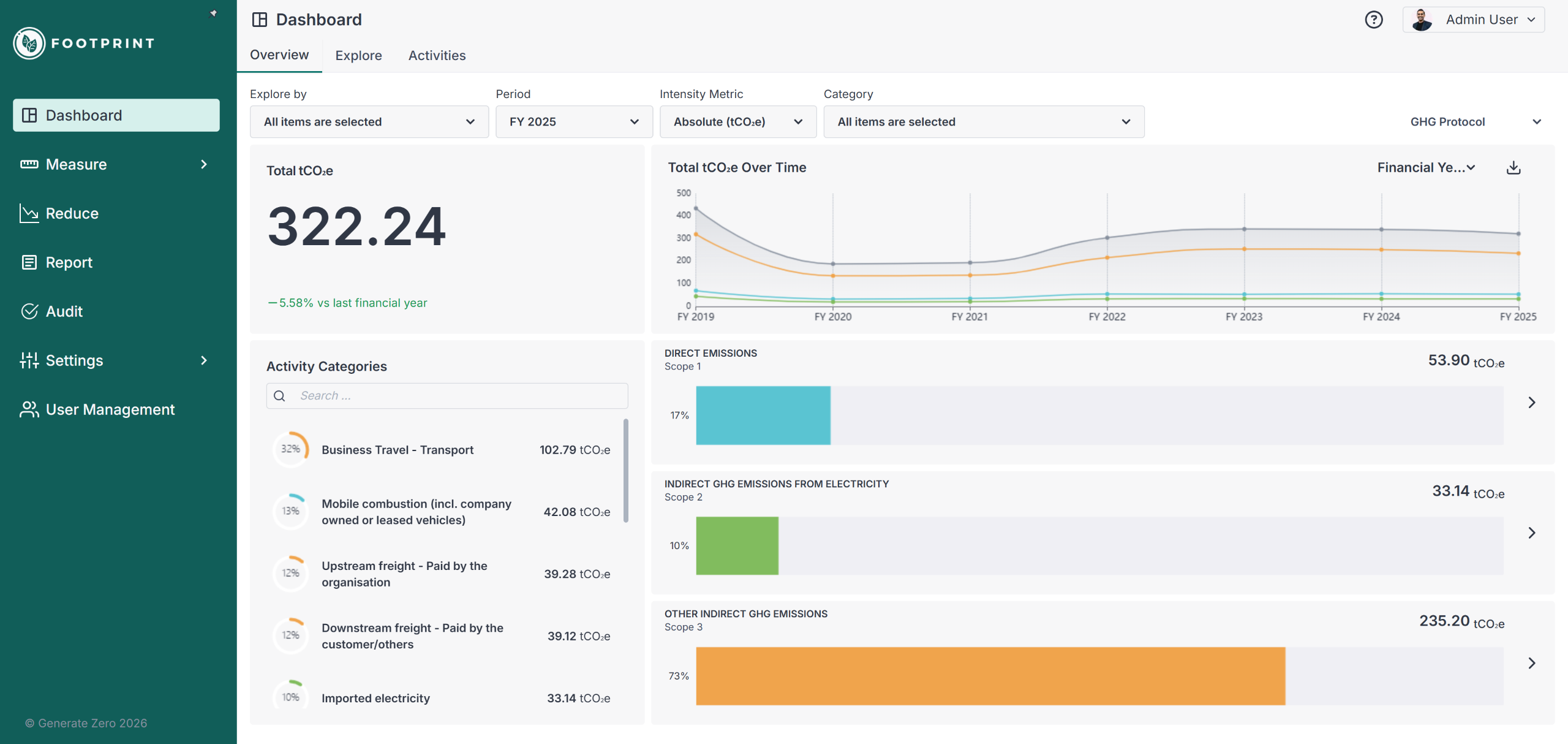Expand the Measure sidebar submenu
The height and width of the screenshot is (744, 1568).
click(x=204, y=164)
